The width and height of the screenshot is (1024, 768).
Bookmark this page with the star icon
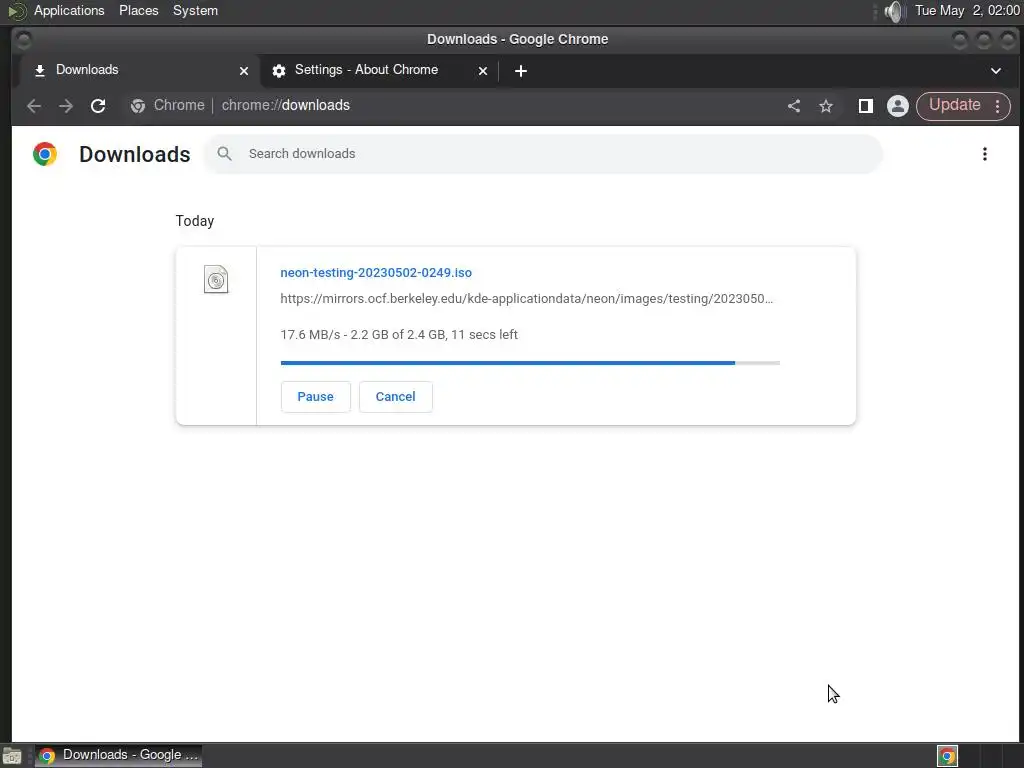coord(826,106)
